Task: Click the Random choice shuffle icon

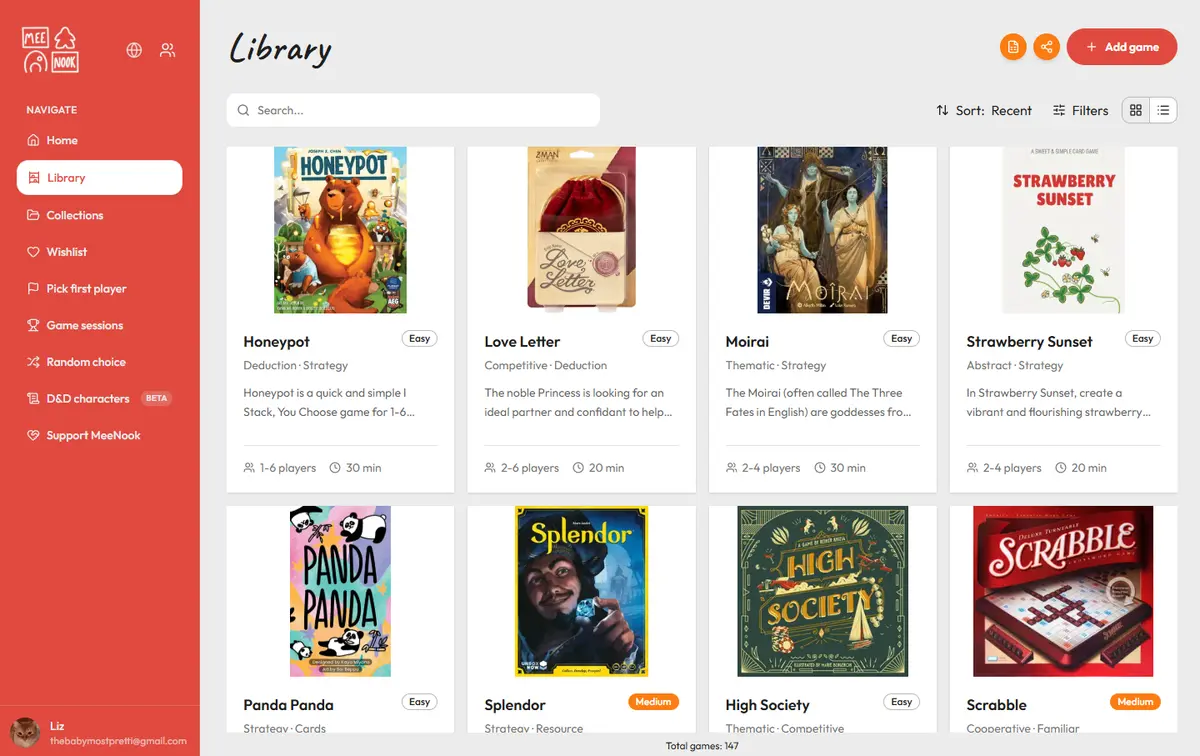Action: (34, 362)
